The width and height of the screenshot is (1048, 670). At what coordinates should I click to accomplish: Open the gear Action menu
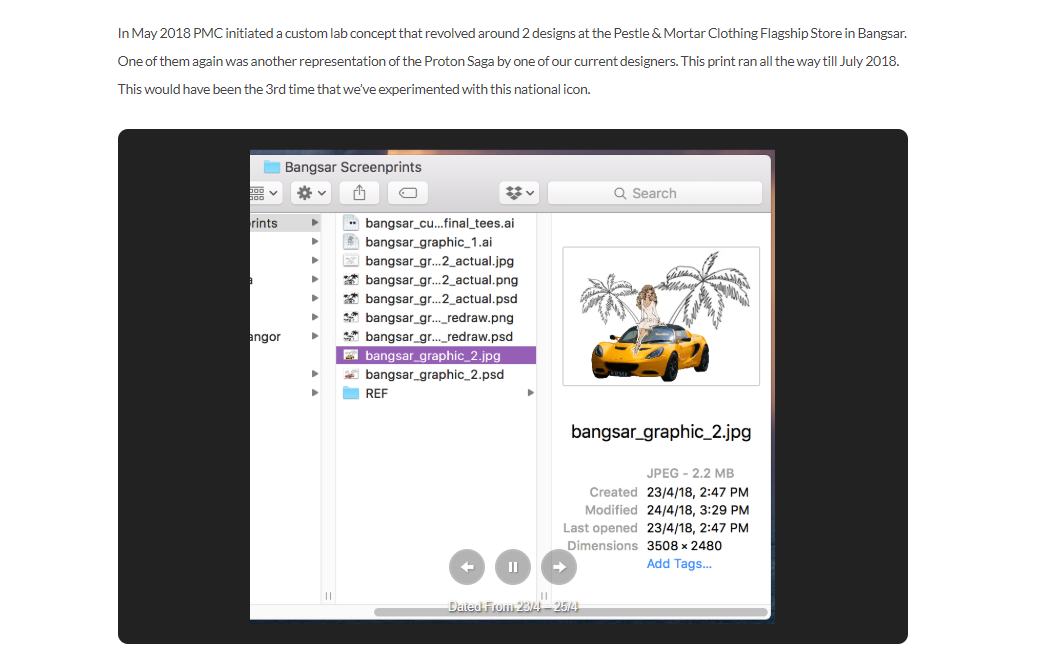pyautogui.click(x=310, y=193)
